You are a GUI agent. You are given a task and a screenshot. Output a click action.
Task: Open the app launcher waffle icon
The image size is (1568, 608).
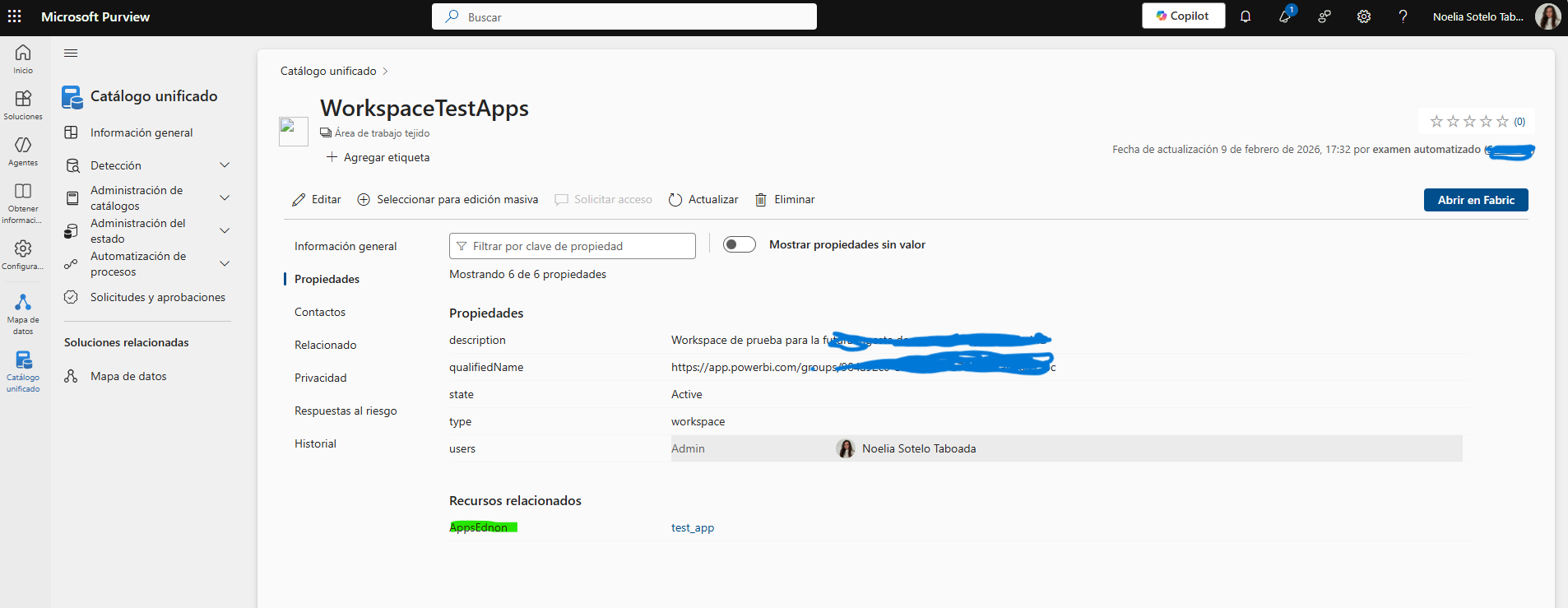click(x=15, y=16)
